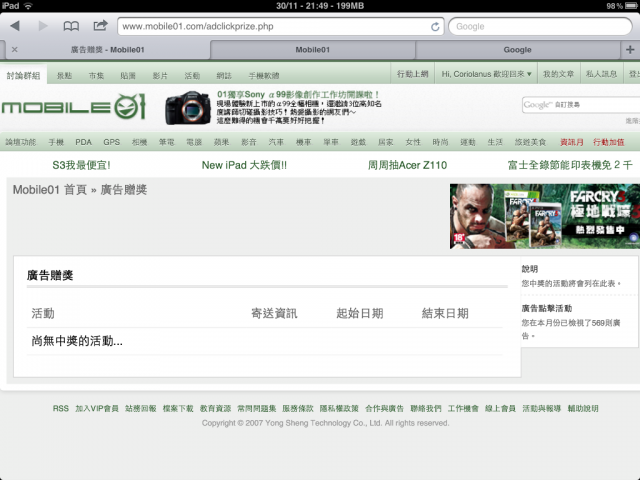
Task: Open the 相機 forum category
Action: tap(139, 142)
